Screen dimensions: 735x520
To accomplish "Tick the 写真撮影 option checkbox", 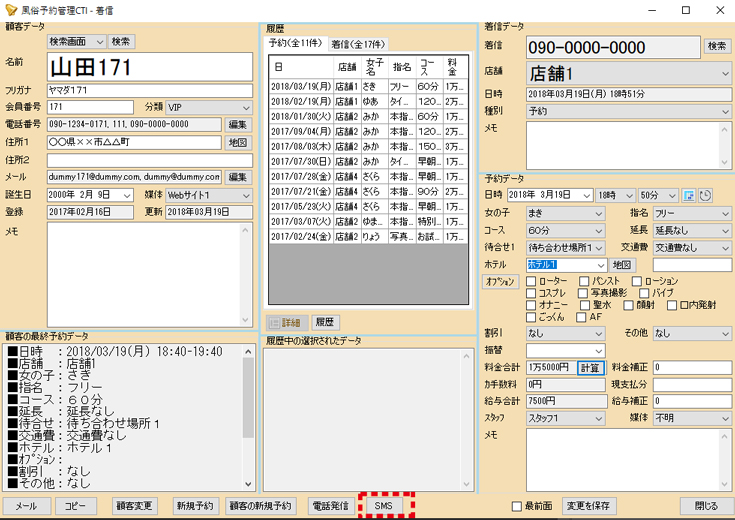I will pyautogui.click(x=584, y=294).
